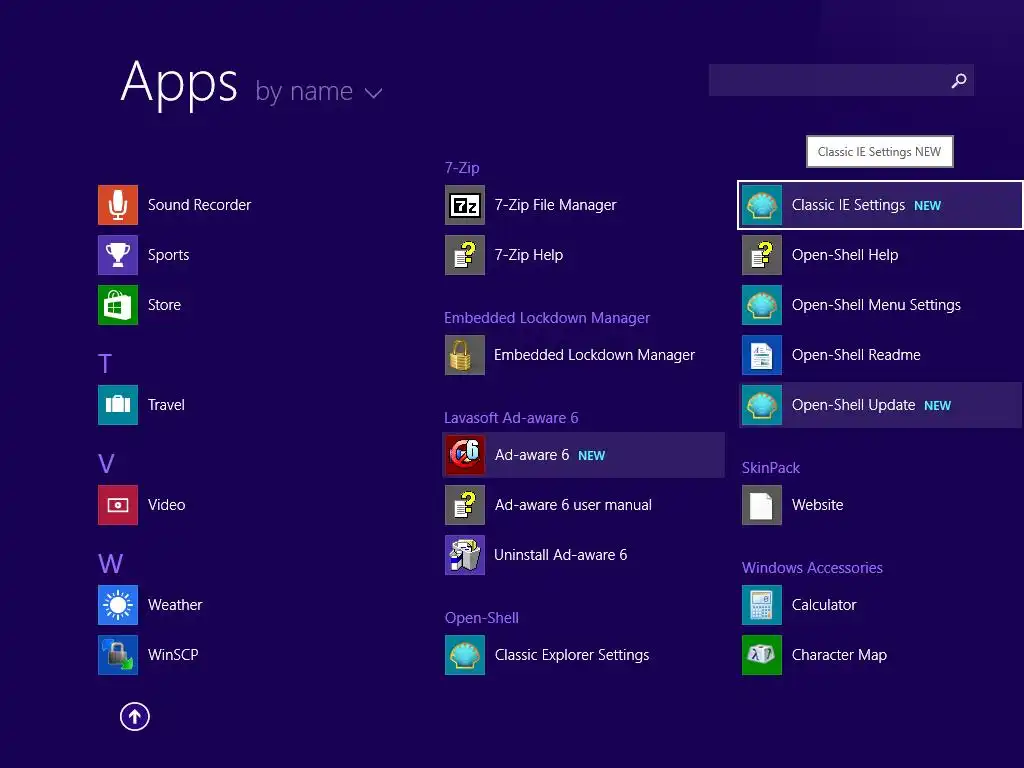Image resolution: width=1024 pixels, height=768 pixels.
Task: Open the green Store bag icon
Action: coord(118,305)
